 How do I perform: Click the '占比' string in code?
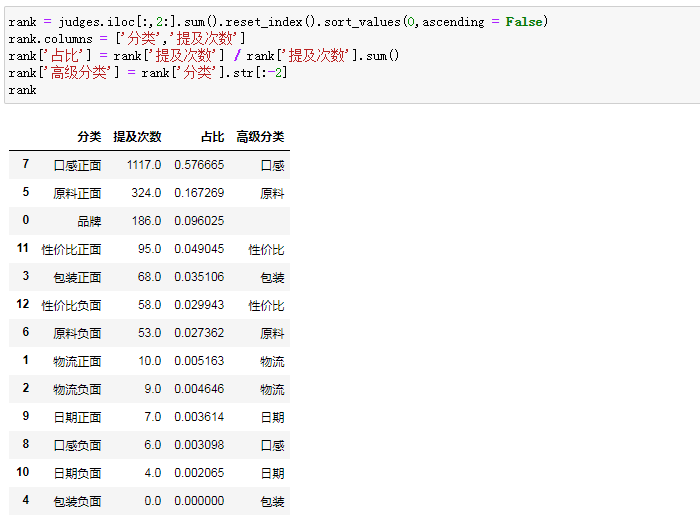click(66, 55)
